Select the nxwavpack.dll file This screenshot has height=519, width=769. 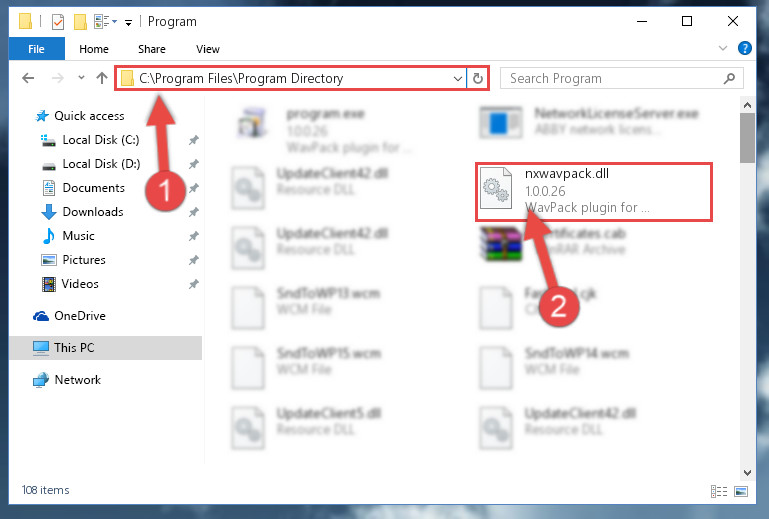click(593, 192)
